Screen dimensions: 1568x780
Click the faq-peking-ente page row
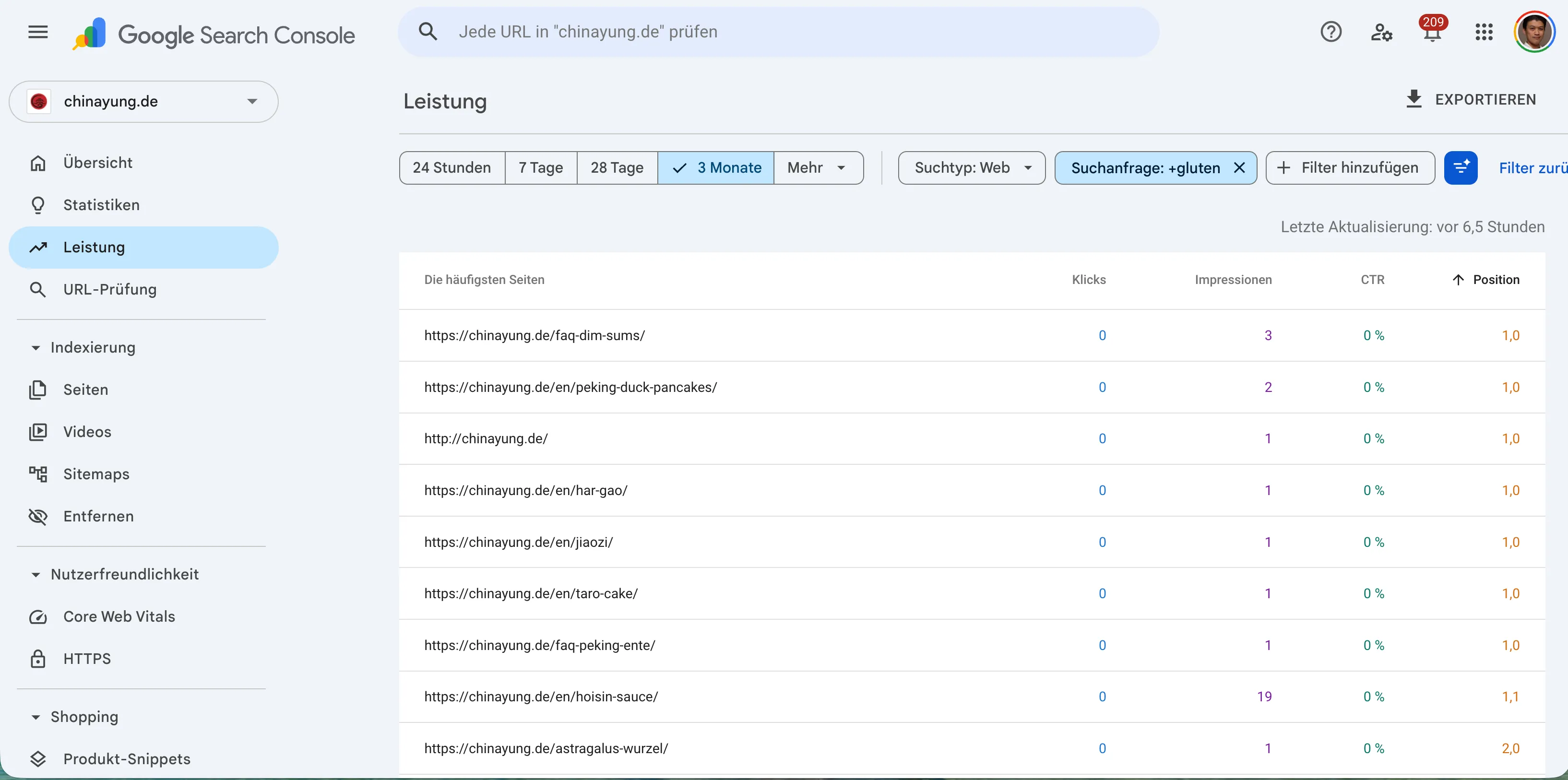[x=972, y=646]
